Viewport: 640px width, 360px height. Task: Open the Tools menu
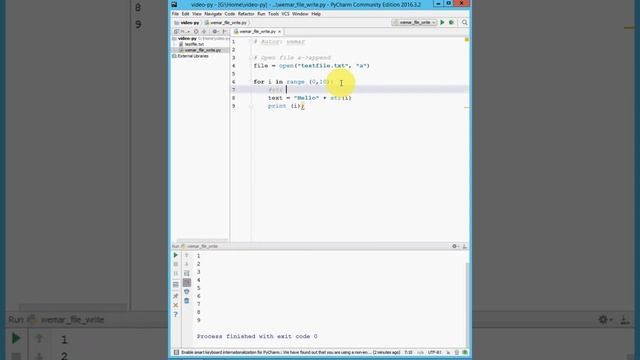pyautogui.click(x=273, y=14)
